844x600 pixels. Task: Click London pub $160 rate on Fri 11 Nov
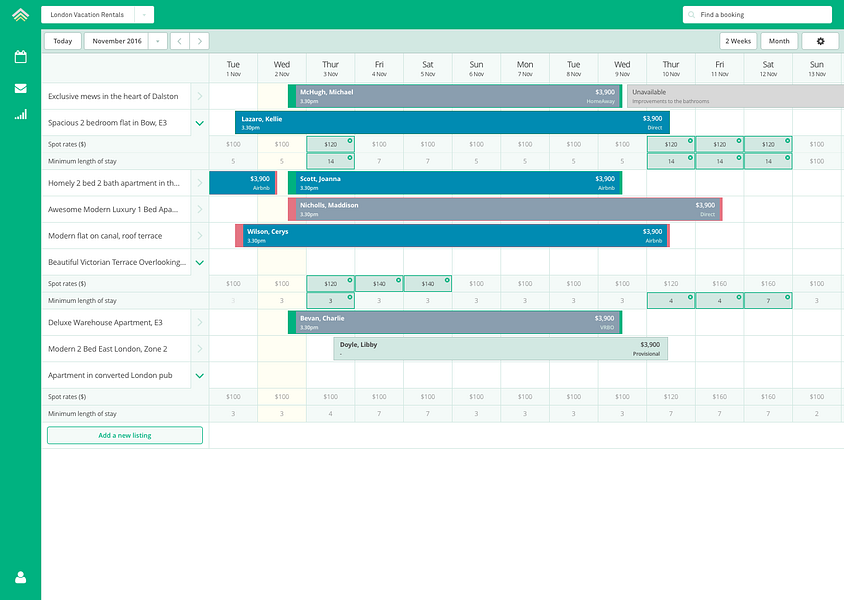pyautogui.click(x=720, y=397)
